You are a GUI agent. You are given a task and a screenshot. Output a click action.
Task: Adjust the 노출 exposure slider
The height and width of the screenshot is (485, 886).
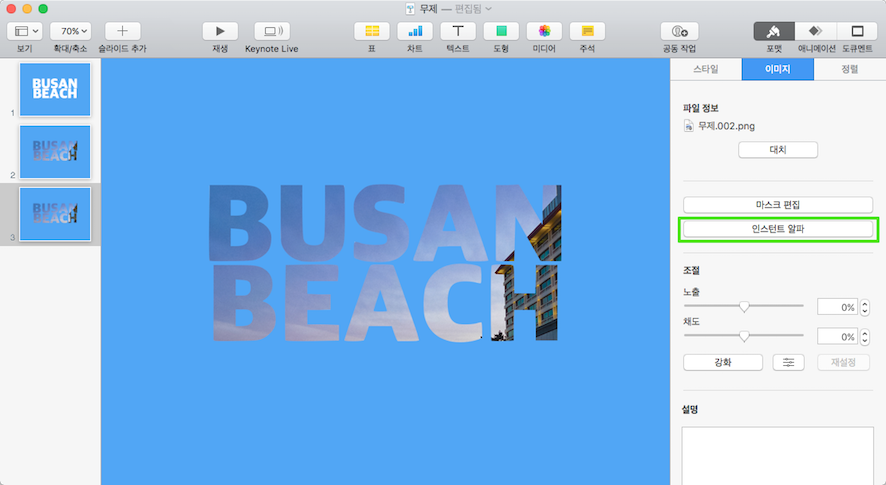744,306
